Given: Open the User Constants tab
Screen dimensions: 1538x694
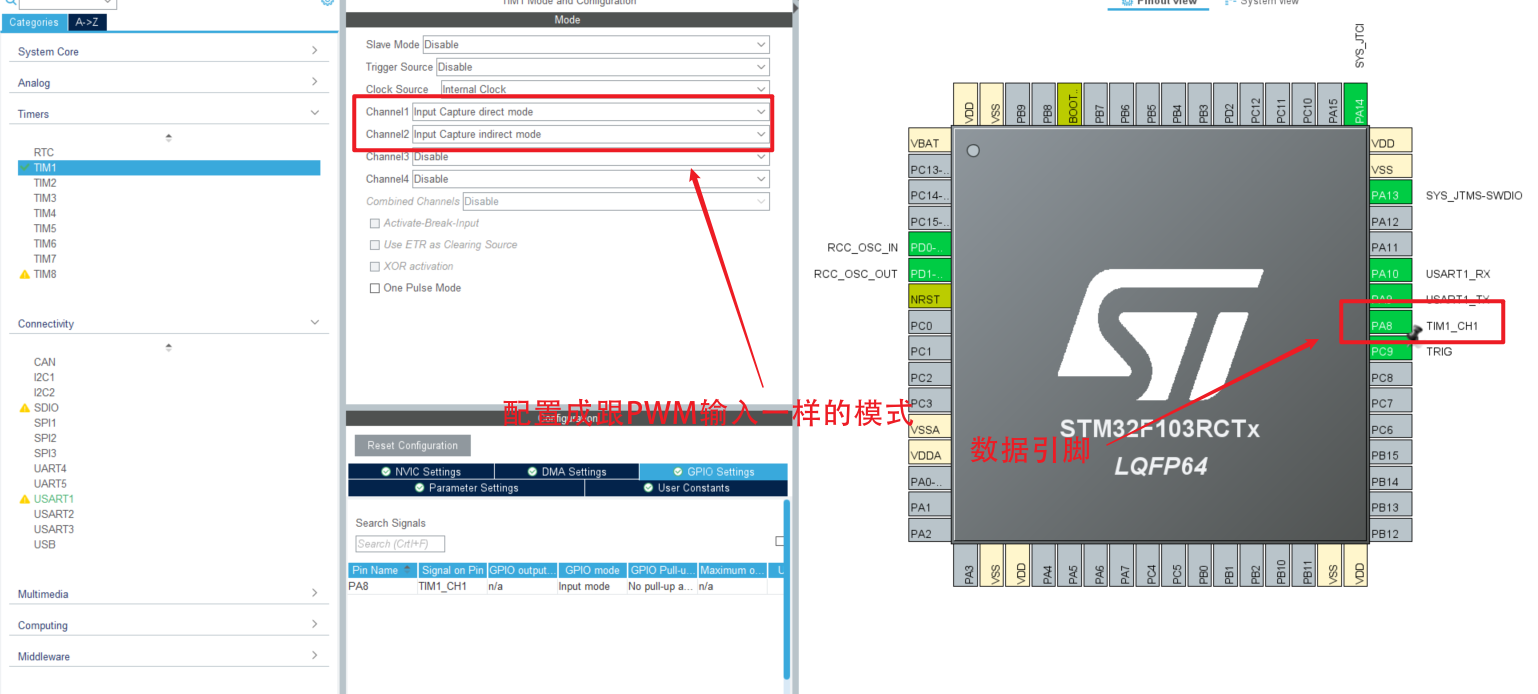Looking at the screenshot, I should point(686,488).
